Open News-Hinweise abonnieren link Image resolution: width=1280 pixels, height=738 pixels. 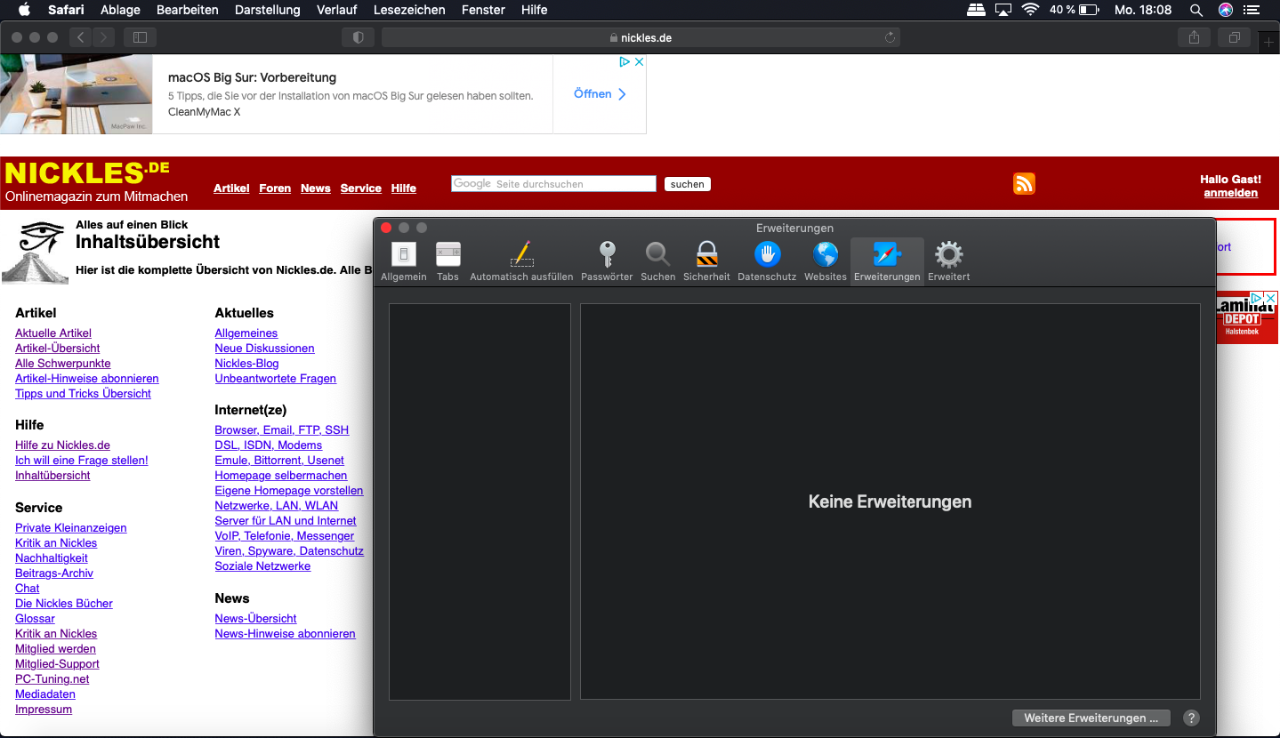point(285,633)
